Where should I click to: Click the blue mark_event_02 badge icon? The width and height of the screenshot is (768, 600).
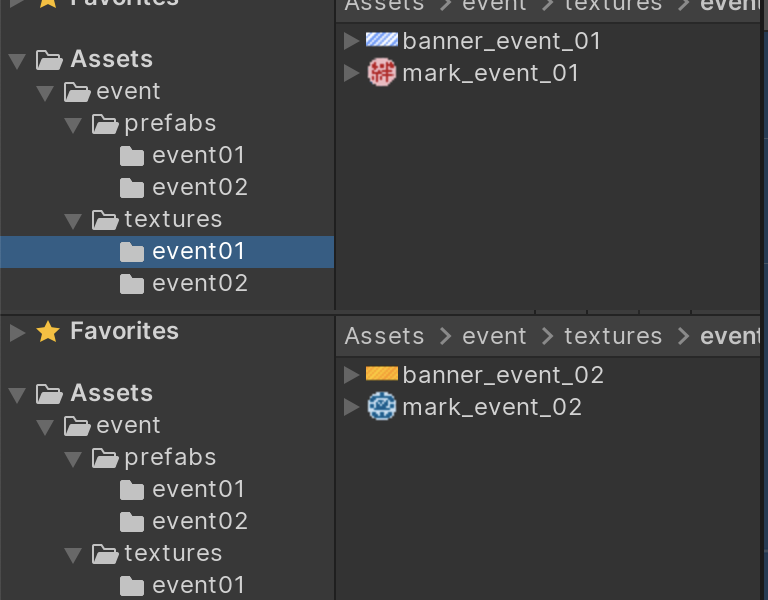pos(382,407)
